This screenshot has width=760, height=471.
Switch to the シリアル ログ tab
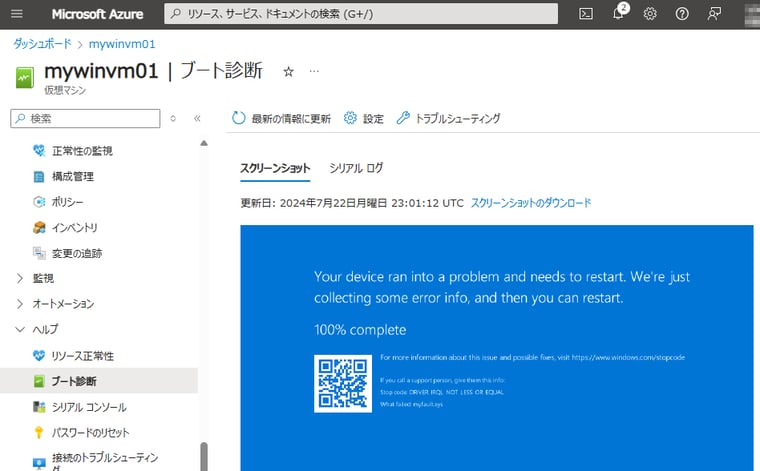coord(356,168)
